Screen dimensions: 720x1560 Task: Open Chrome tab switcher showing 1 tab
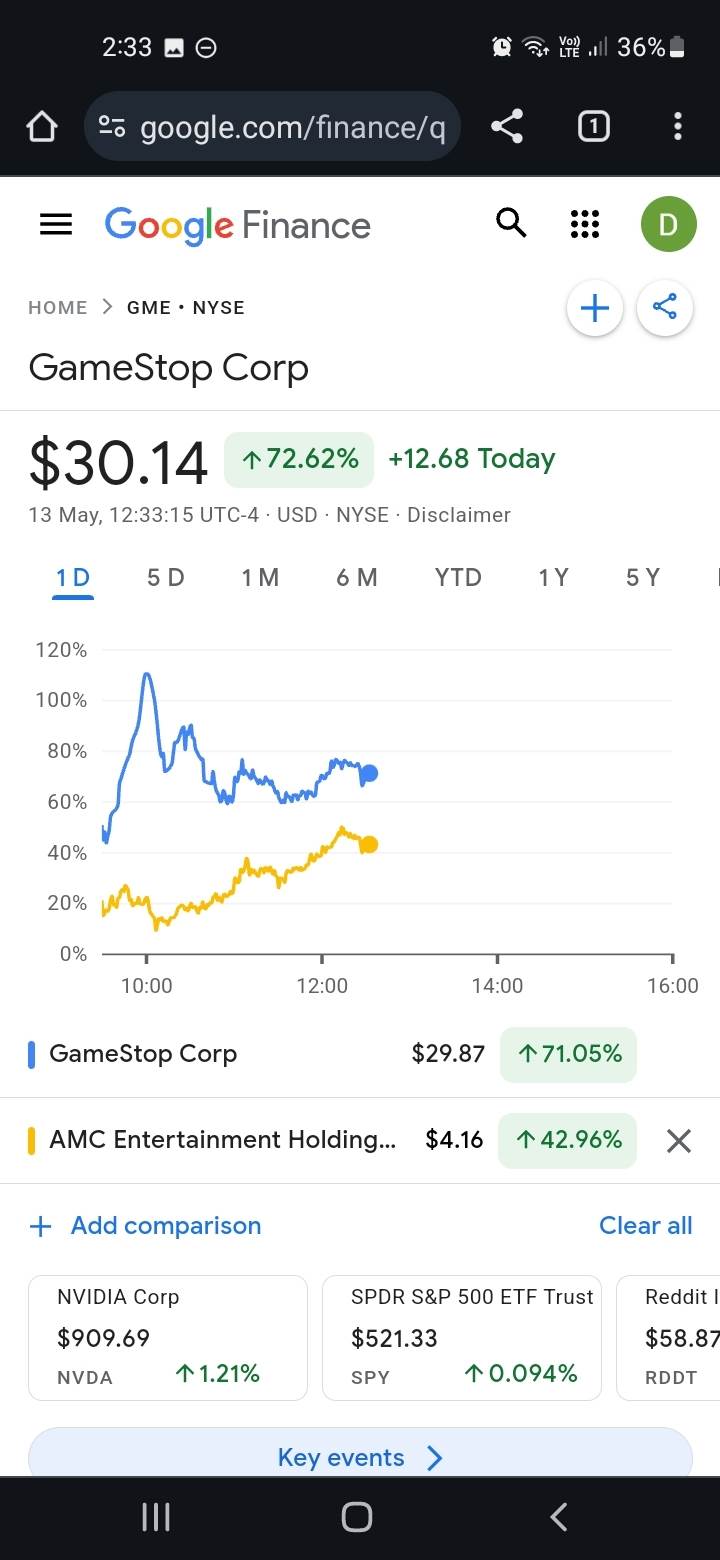[593, 127]
